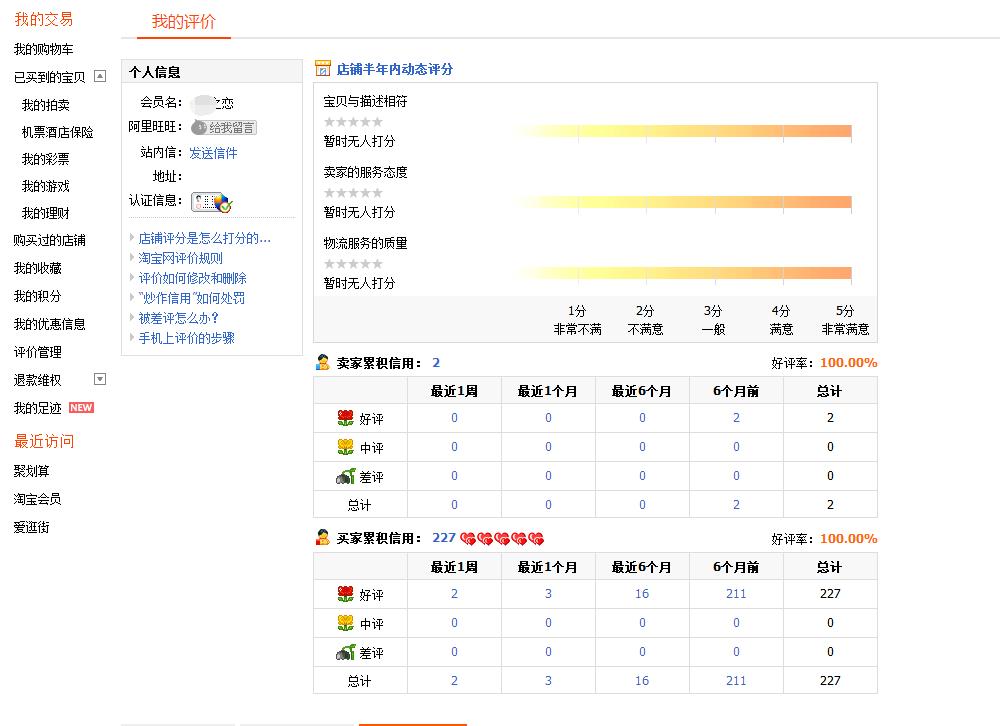The image size is (1005, 726).
Task: Click the Aliwangwang 给我留言 message icon
Action: [x=223, y=128]
